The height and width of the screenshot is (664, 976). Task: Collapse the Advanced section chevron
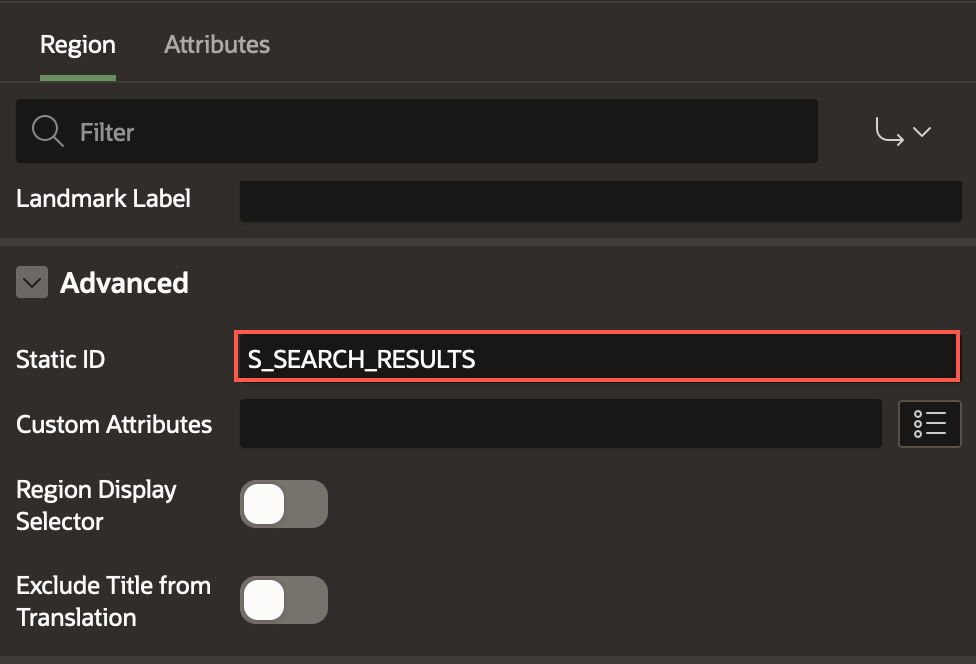(32, 283)
